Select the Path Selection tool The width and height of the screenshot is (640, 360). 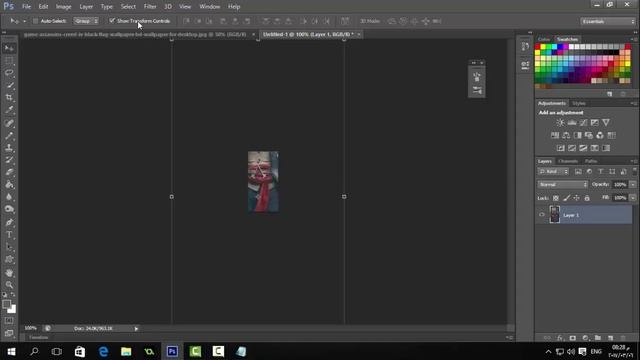click(9, 247)
